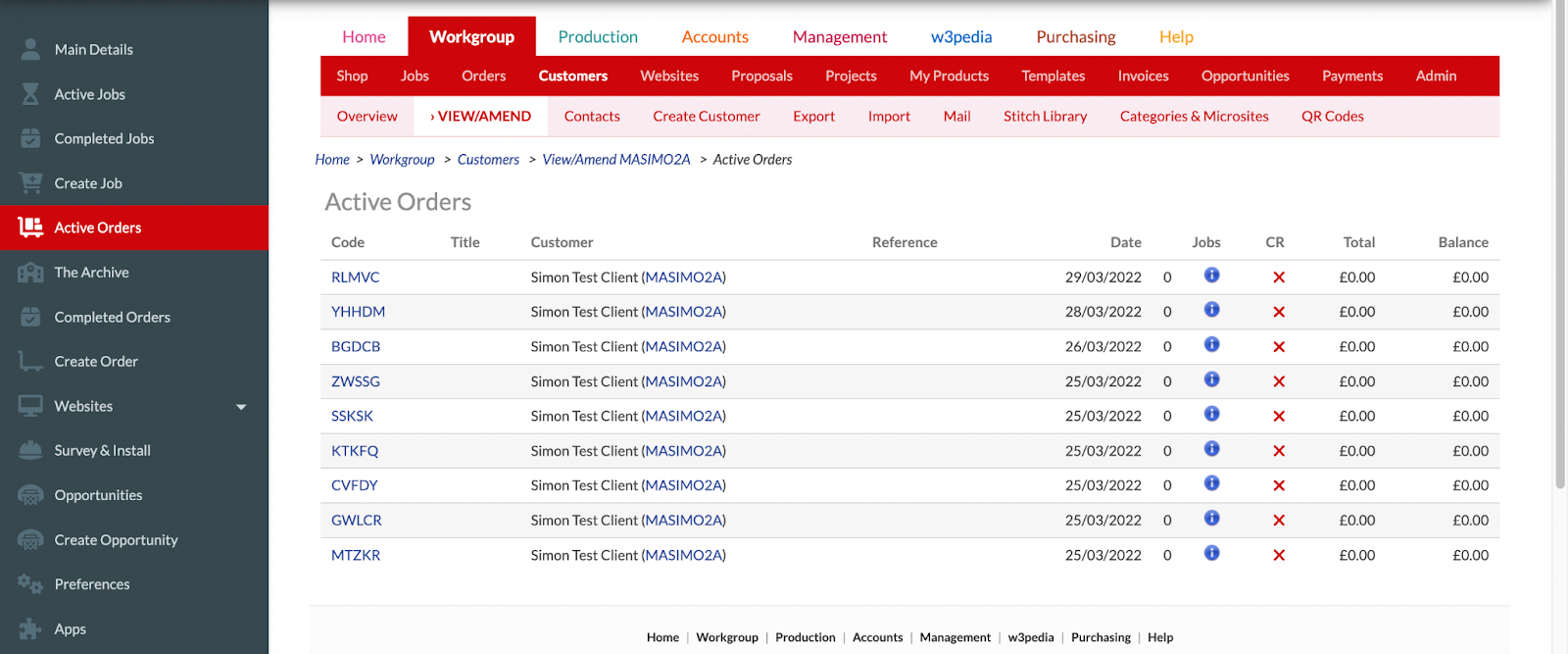Switch to the Production top tab
This screenshot has width=1568, height=654.
click(598, 36)
